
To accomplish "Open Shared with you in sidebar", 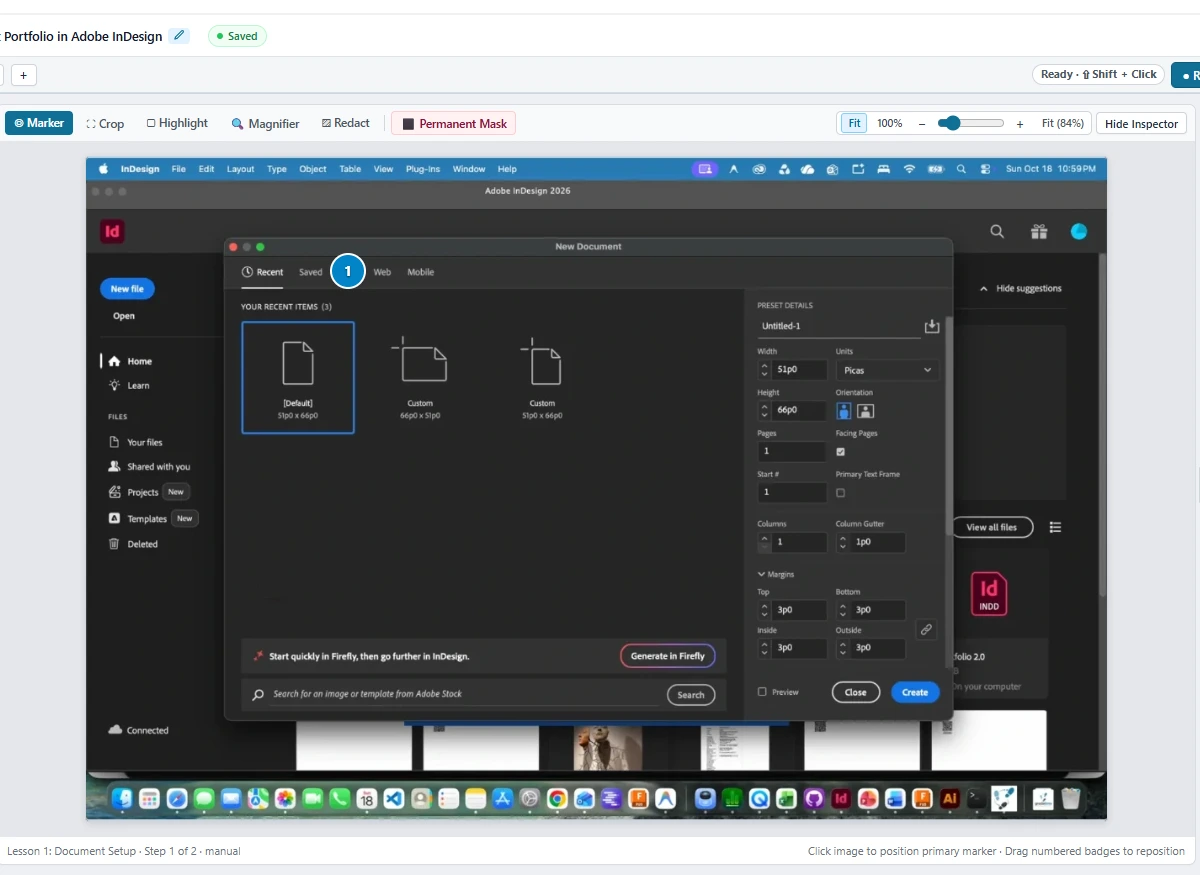I will click(x=149, y=467).
